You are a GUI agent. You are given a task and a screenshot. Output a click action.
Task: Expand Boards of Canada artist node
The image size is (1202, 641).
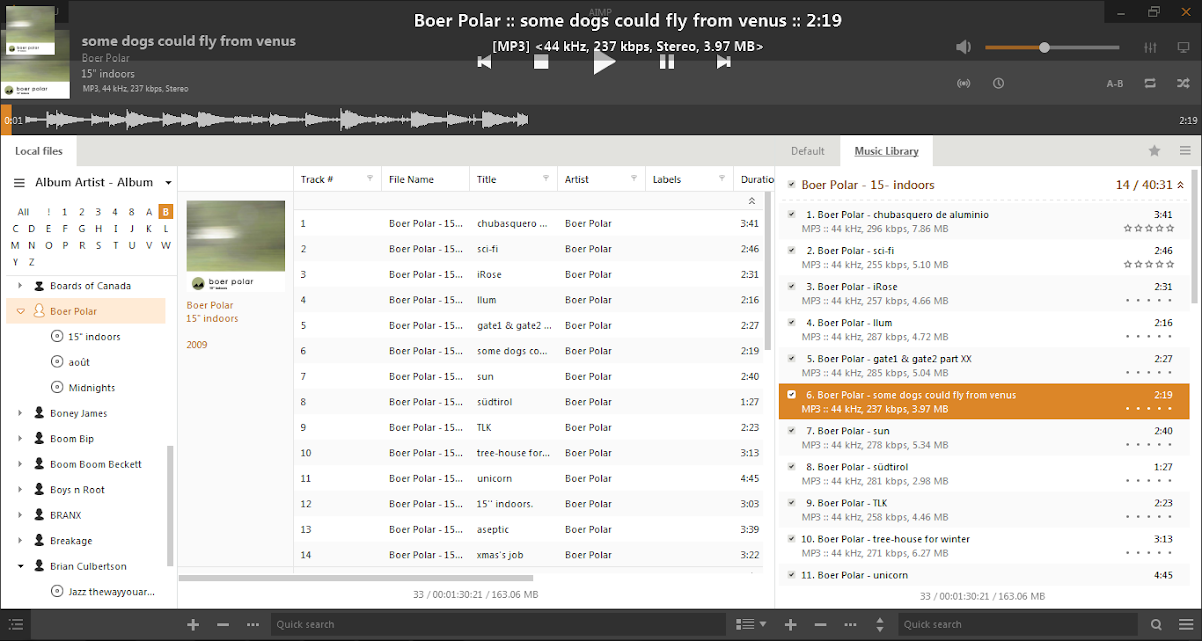(x=20, y=286)
